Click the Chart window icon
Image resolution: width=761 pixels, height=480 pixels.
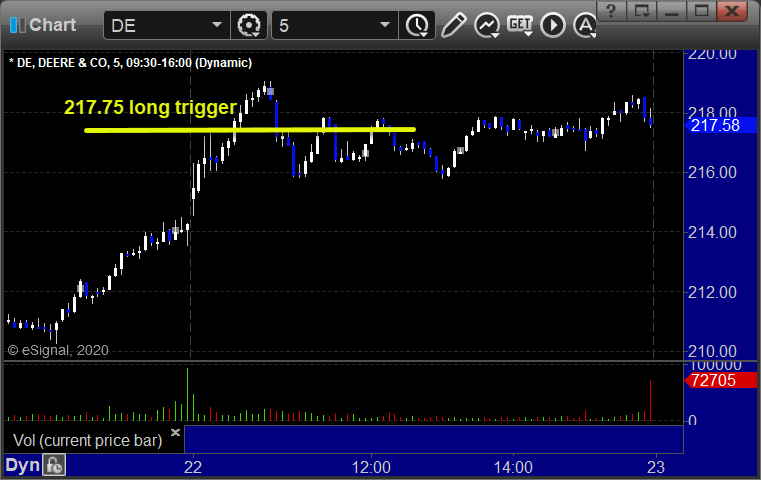tap(17, 25)
